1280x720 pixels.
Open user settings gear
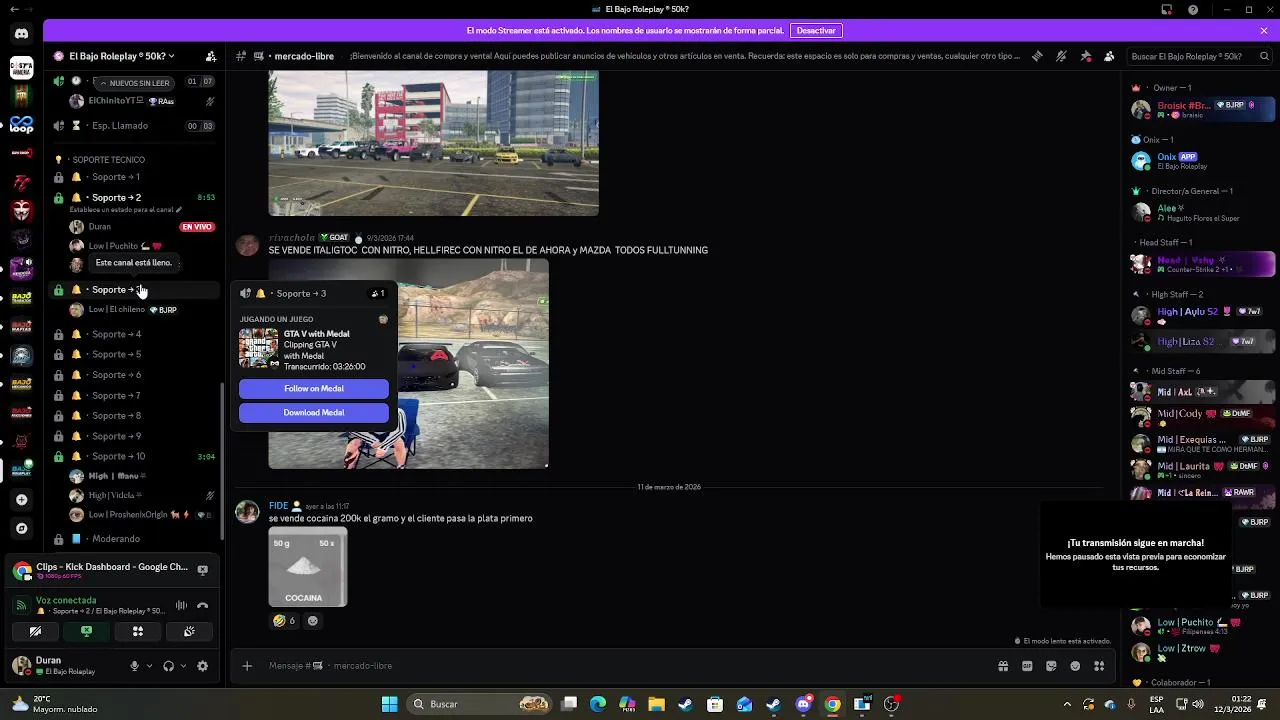(x=202, y=666)
